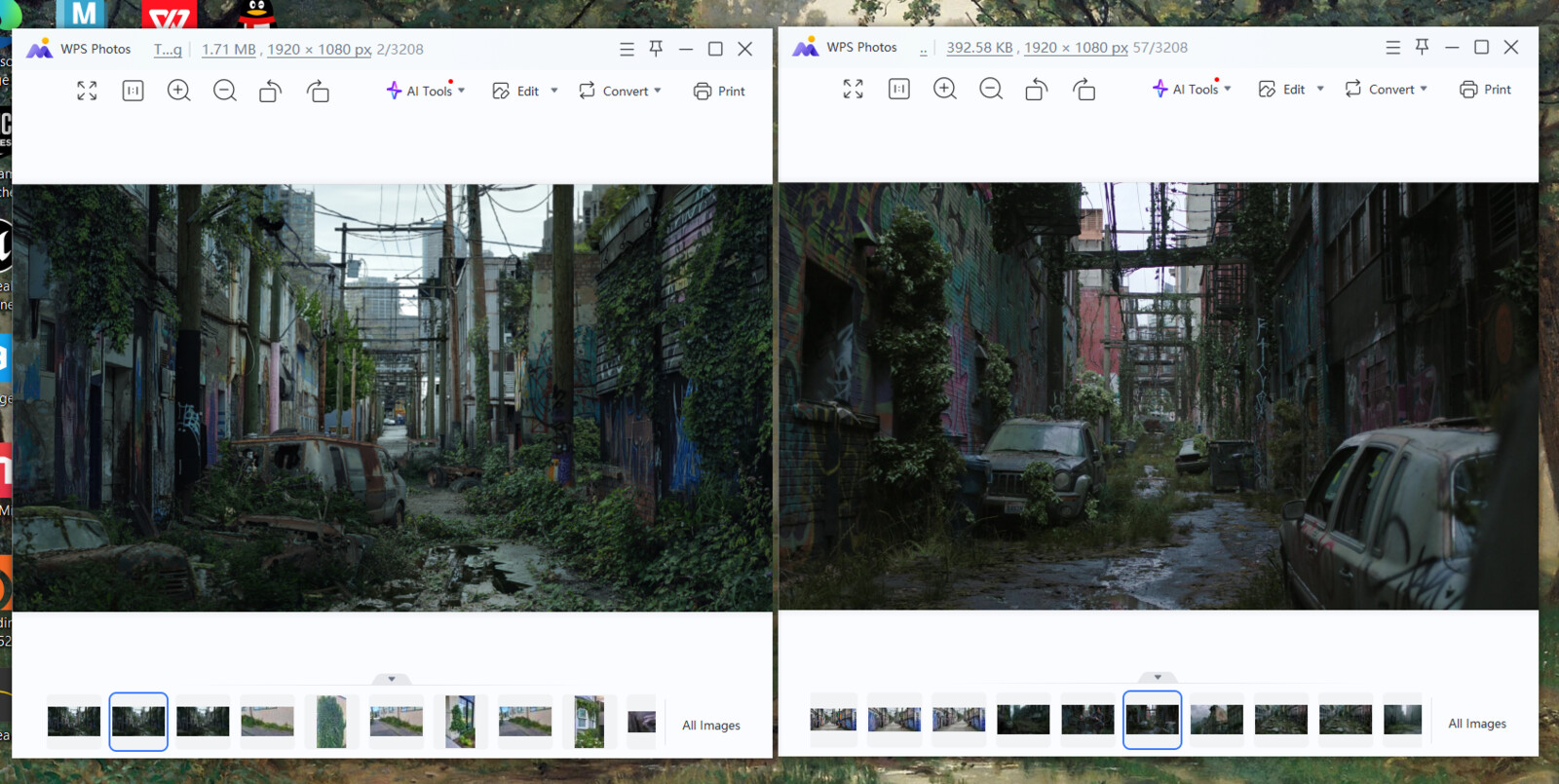
Task: Open Convert dropdown in right window
Action: (x=1386, y=89)
